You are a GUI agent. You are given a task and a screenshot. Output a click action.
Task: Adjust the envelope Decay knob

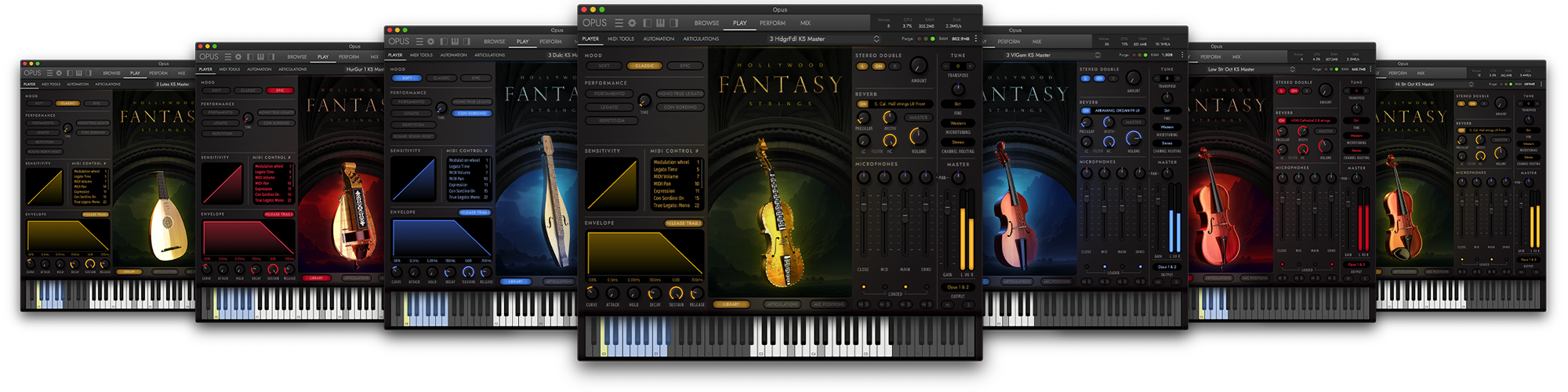coord(655,293)
